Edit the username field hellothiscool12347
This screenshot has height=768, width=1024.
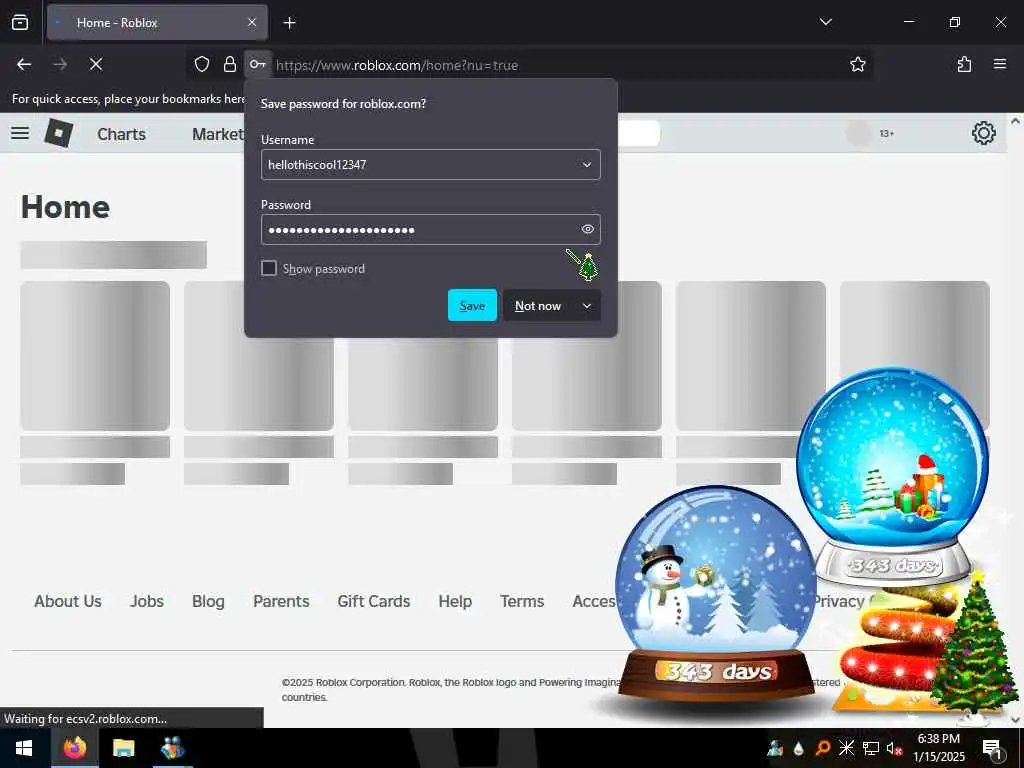point(418,165)
